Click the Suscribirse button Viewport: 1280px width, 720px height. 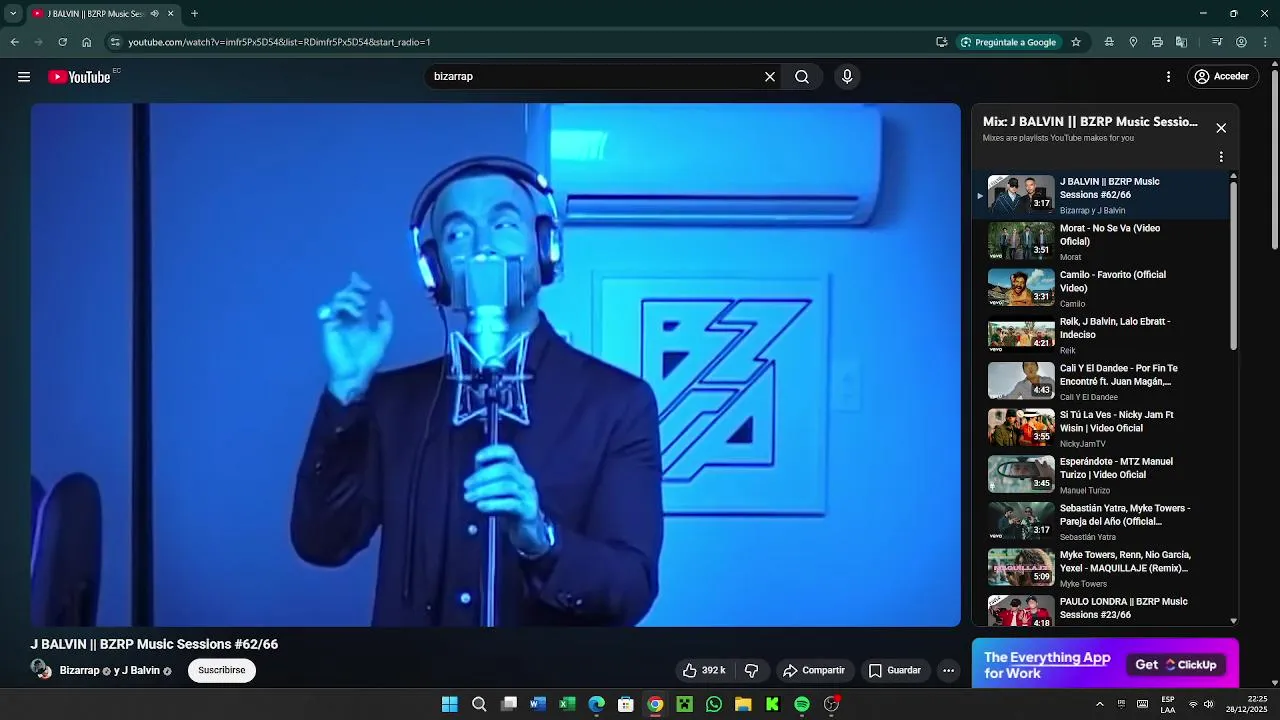click(221, 670)
